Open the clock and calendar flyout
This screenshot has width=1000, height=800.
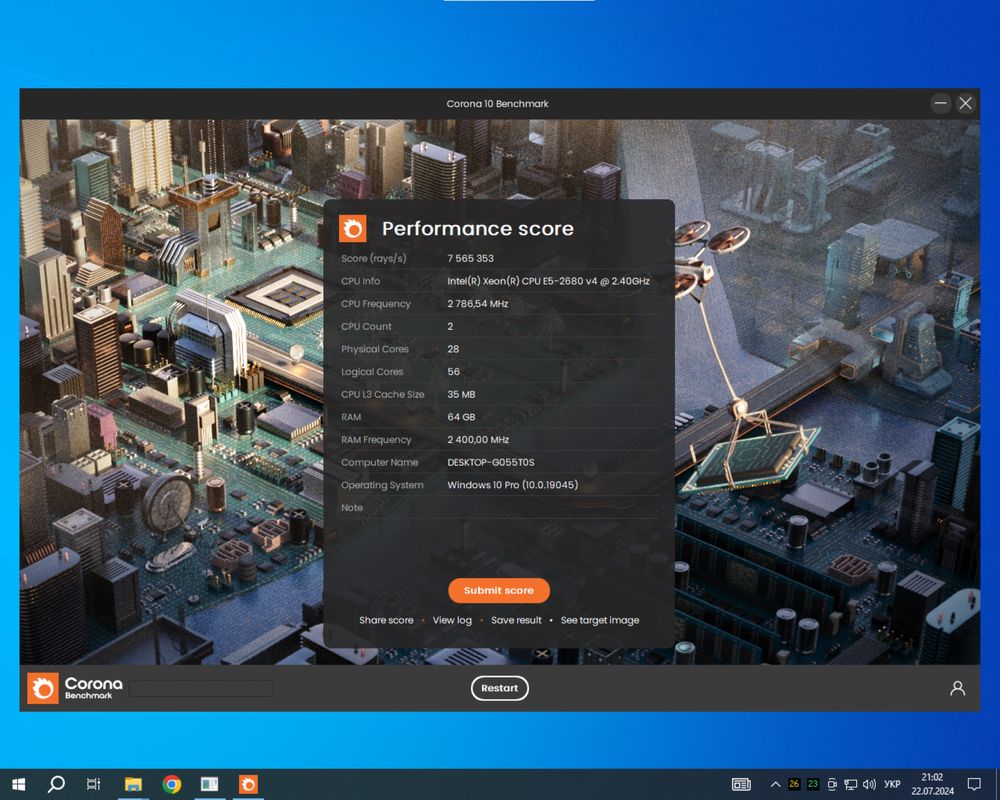[932, 784]
